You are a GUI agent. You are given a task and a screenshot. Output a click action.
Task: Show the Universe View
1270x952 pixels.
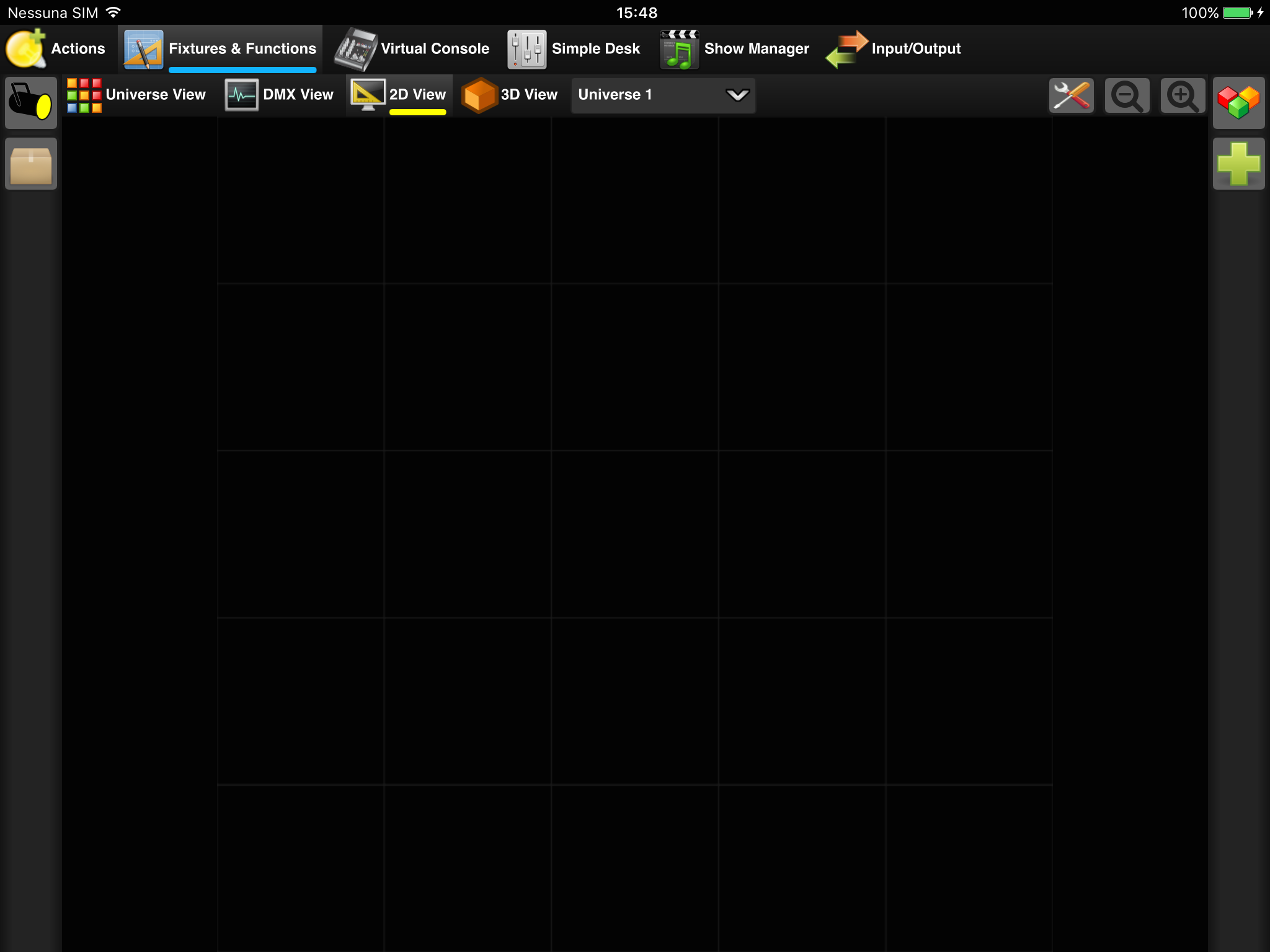[136, 95]
